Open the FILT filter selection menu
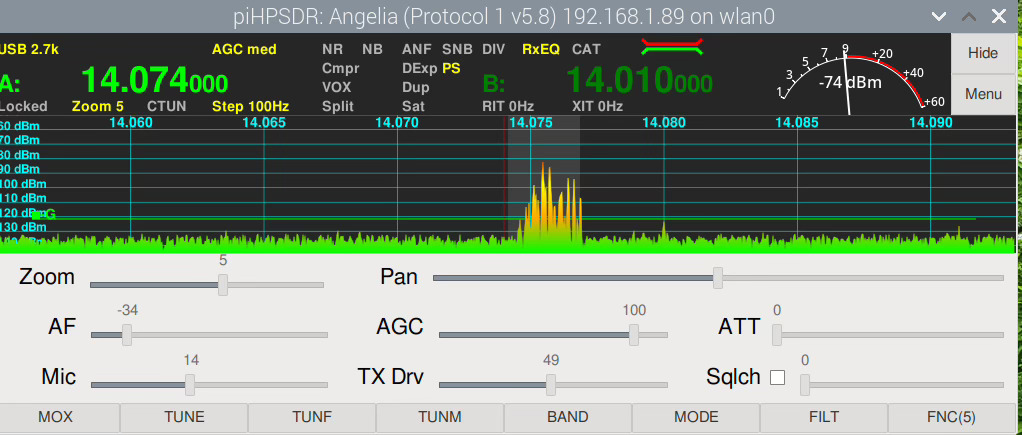Image resolution: width=1022 pixels, height=435 pixels. tap(823, 417)
